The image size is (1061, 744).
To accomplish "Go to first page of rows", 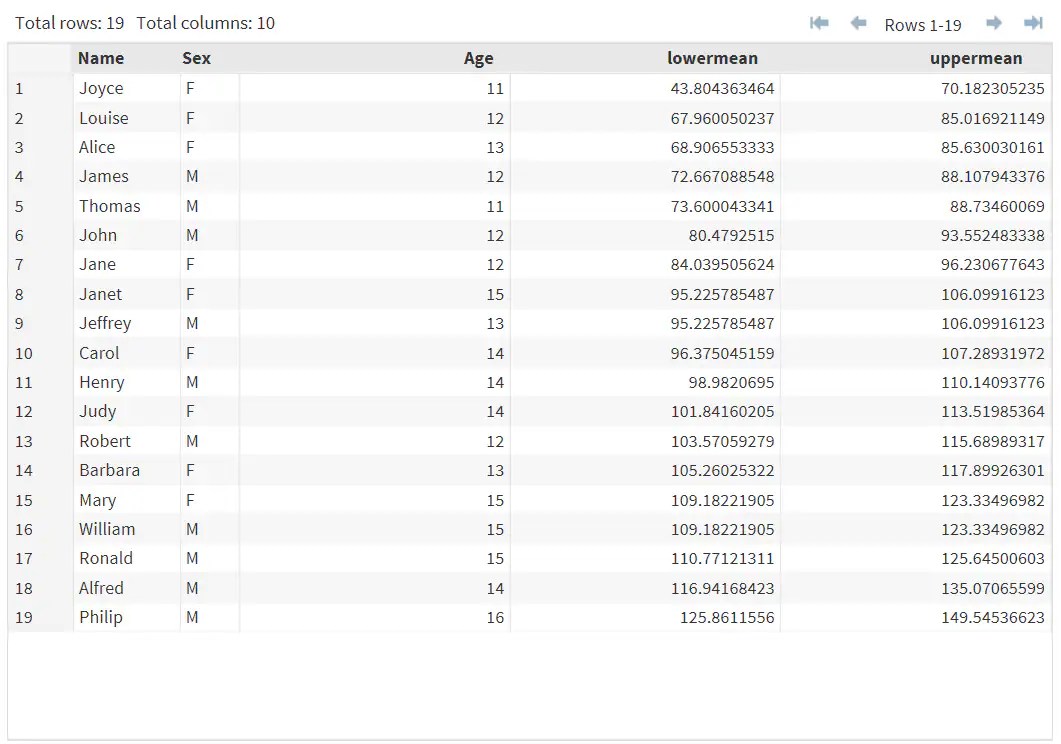I will (819, 24).
